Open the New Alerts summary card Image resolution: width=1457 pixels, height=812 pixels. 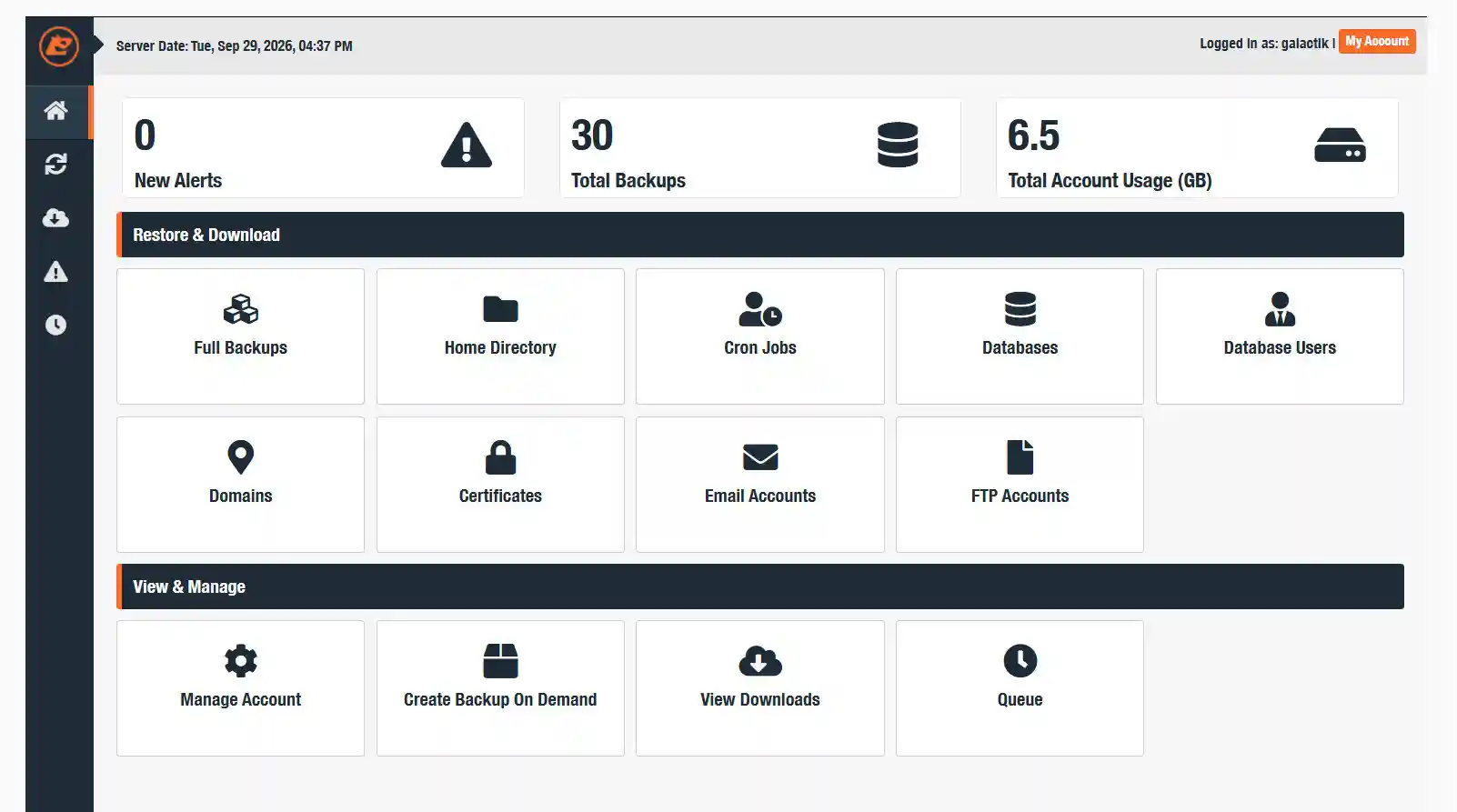coord(323,148)
